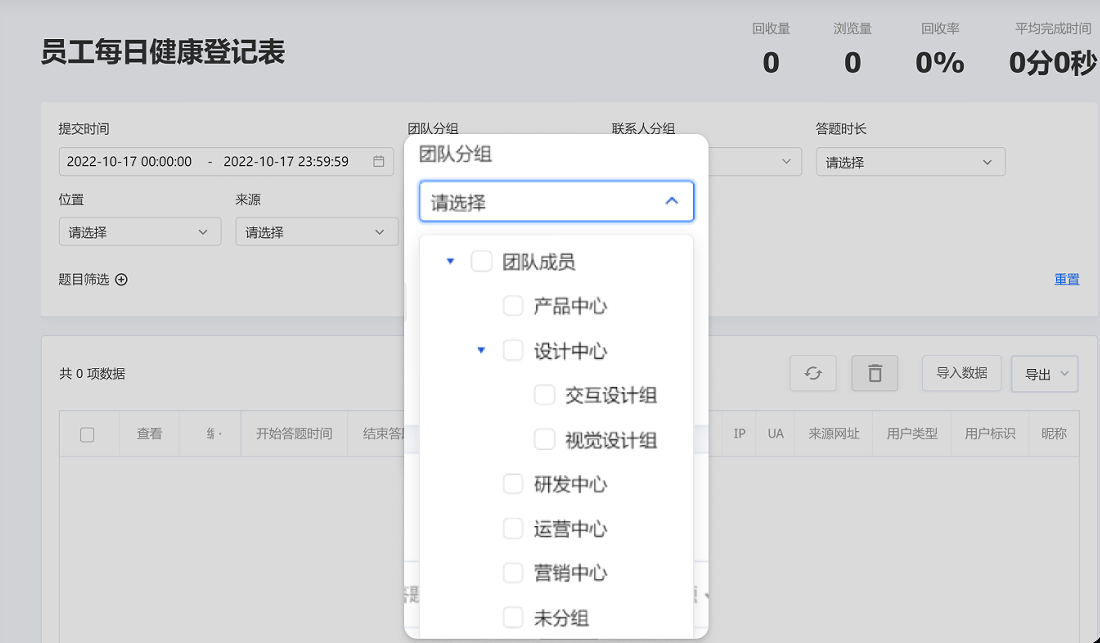Click the start date 2022-10-17 00:00:00 field
Viewport: 1100px width, 643px height.
pos(129,161)
